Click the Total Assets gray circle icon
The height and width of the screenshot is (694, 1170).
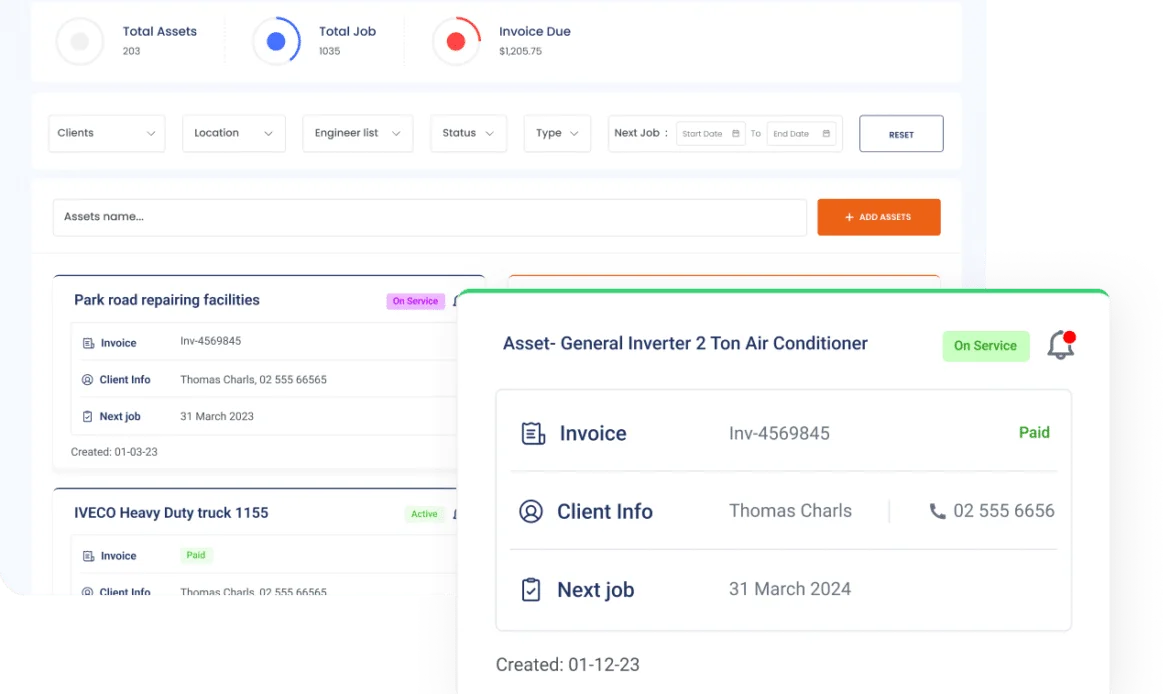tap(80, 41)
